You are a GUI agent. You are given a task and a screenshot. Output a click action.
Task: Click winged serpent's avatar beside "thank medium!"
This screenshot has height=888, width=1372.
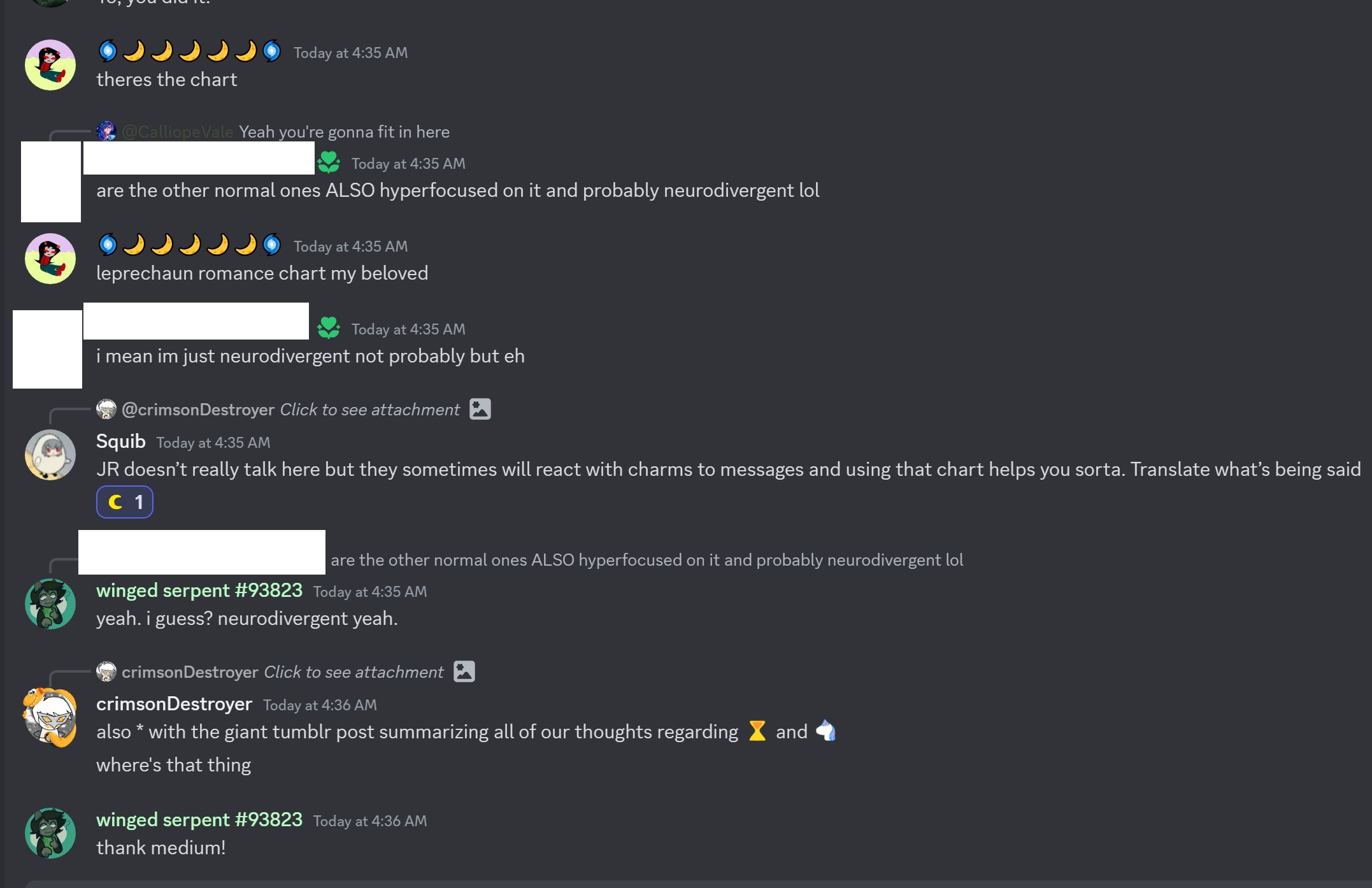tap(50, 833)
